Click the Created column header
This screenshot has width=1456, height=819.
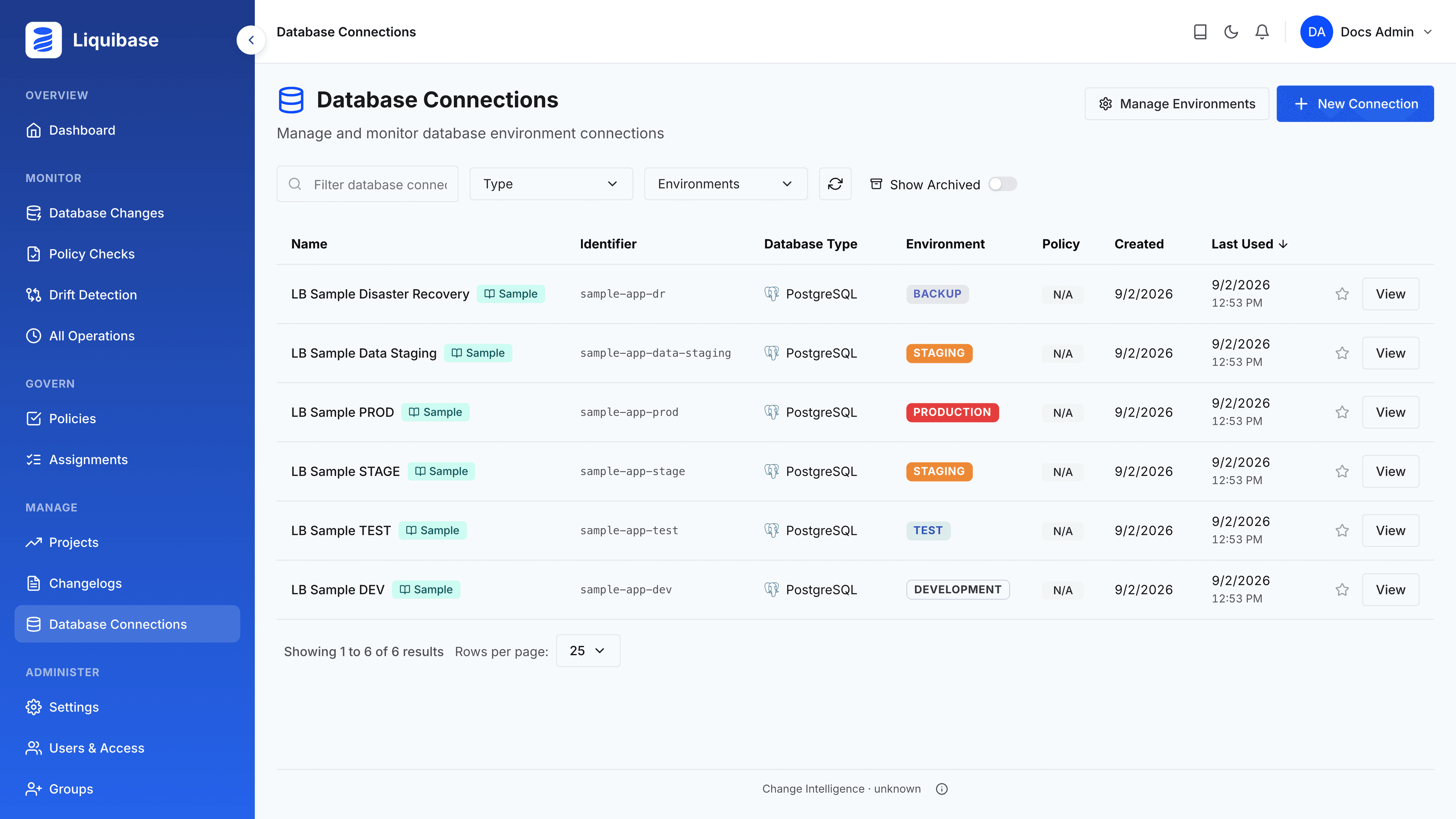click(1139, 244)
